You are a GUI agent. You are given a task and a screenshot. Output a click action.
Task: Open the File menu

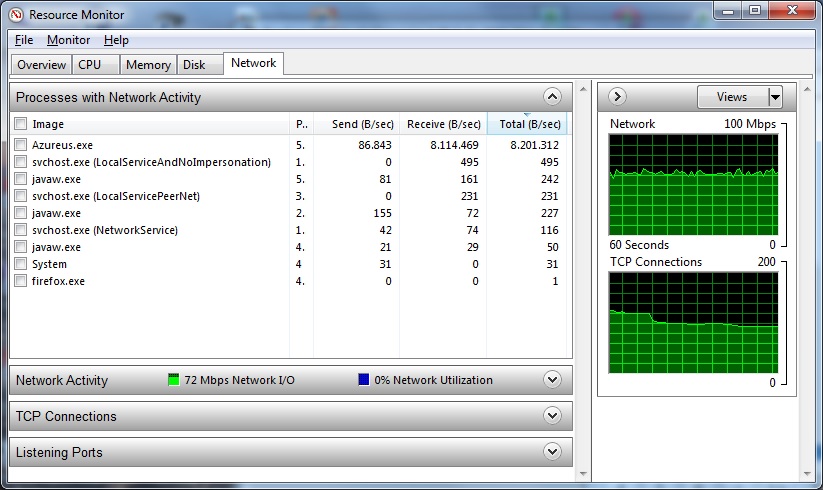[x=24, y=40]
